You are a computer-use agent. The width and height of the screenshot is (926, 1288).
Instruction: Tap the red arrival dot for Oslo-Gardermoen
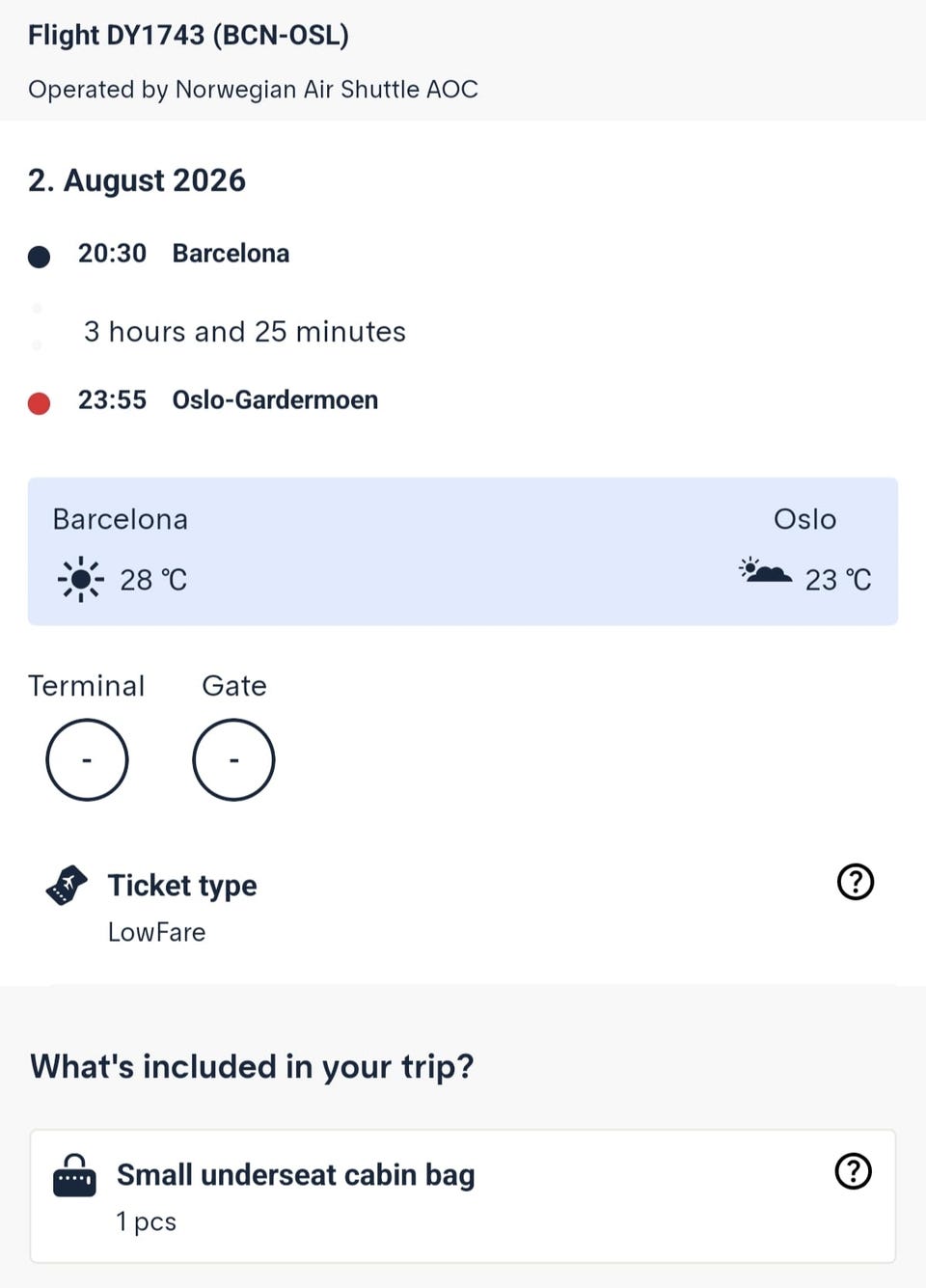pos(39,402)
